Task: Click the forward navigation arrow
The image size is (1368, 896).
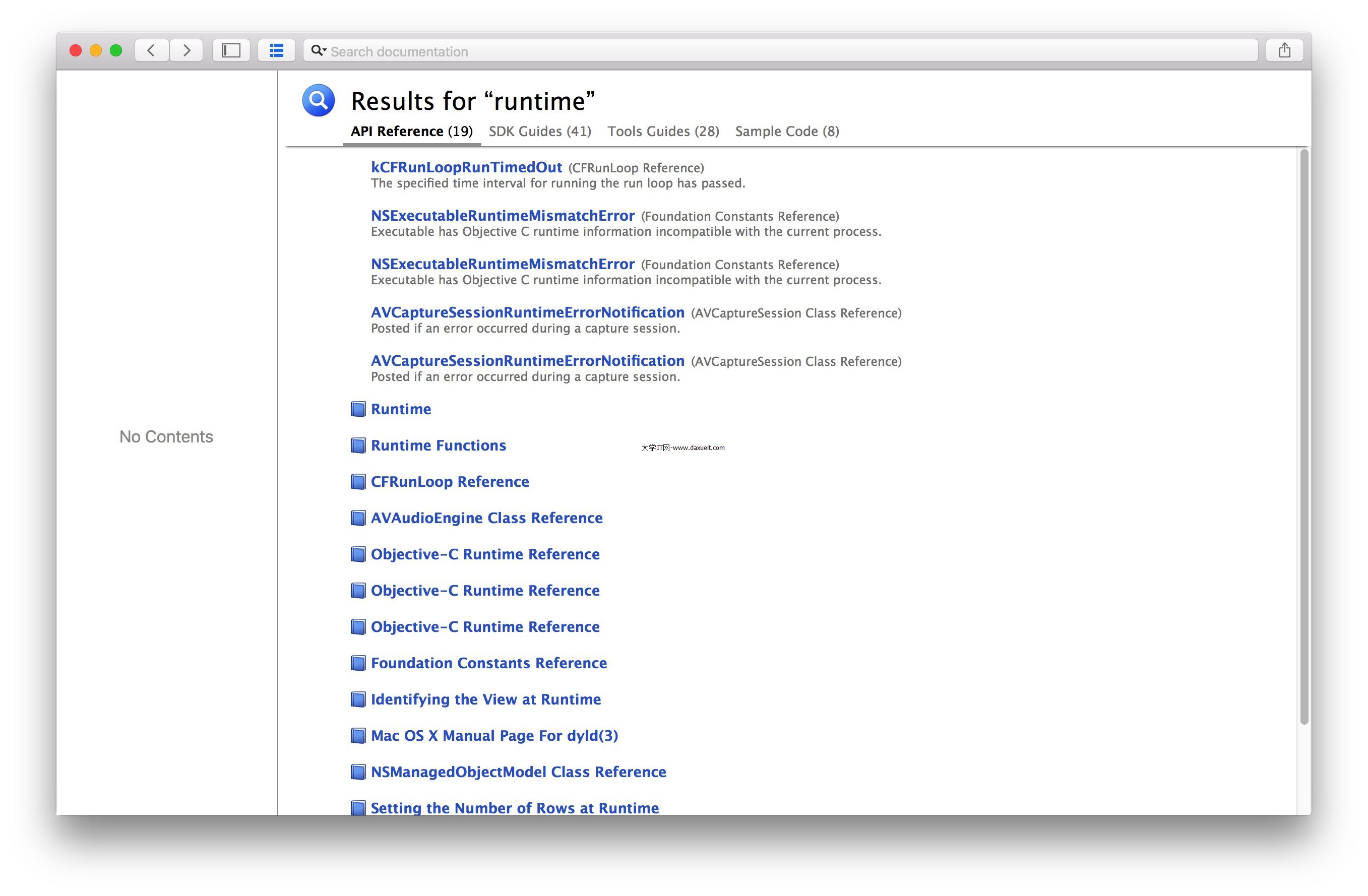Action: pyautogui.click(x=186, y=50)
